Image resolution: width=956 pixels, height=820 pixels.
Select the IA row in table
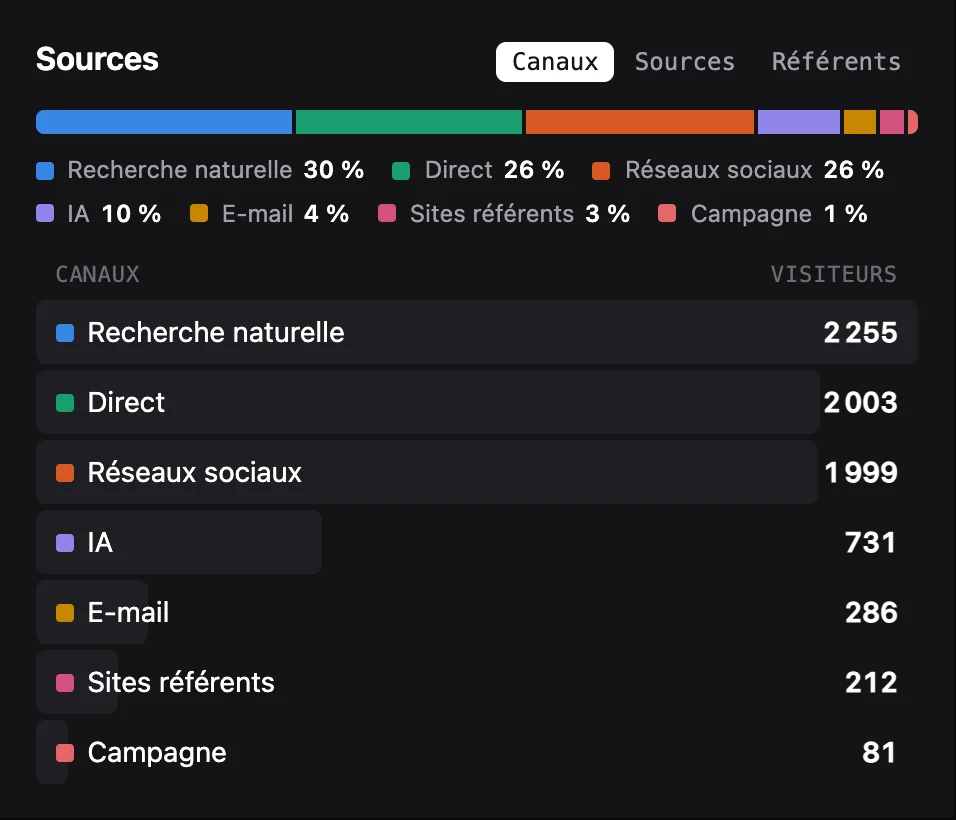click(x=477, y=542)
